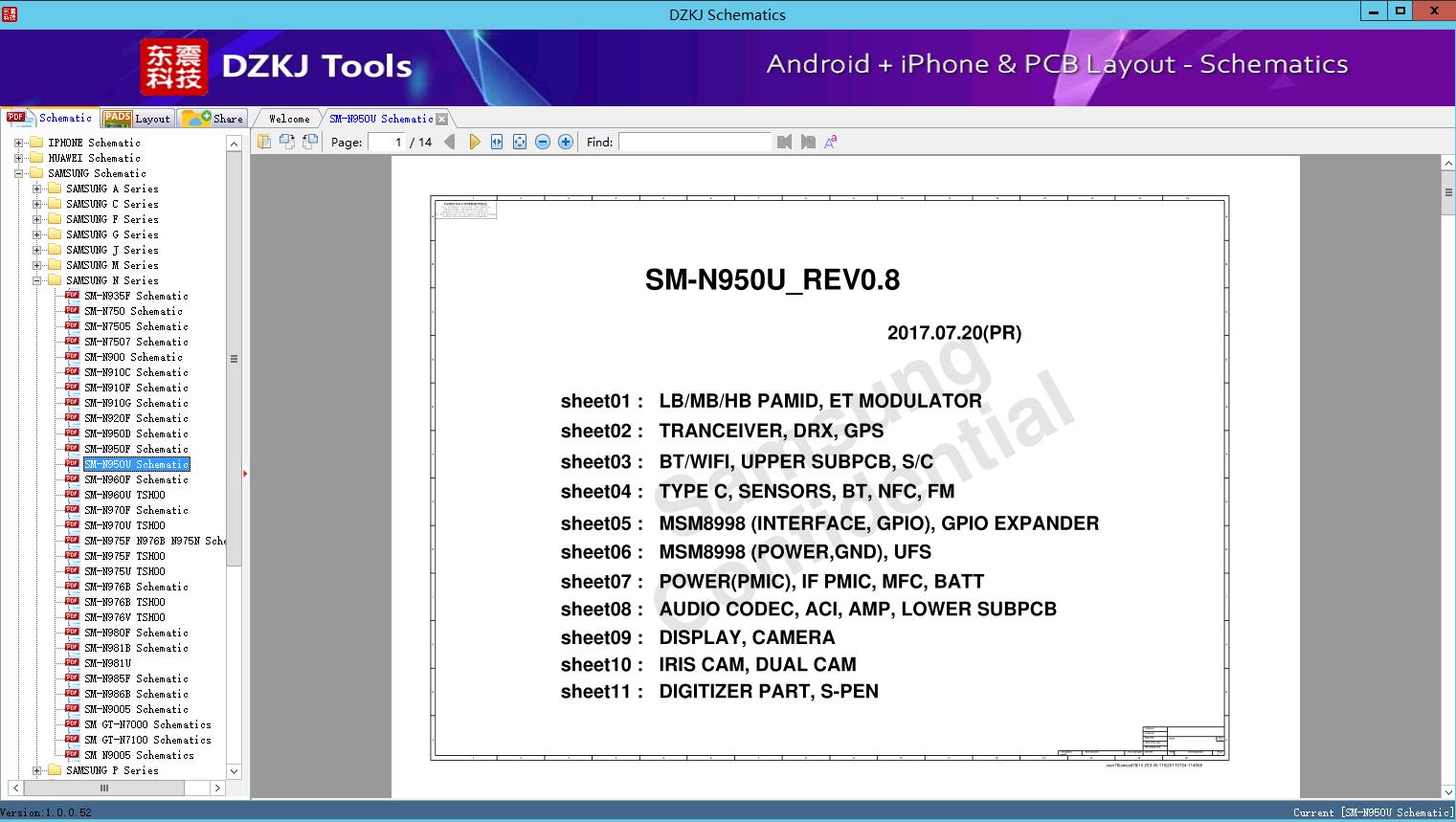Expand the IPHONE Schematic tree node

point(18,143)
